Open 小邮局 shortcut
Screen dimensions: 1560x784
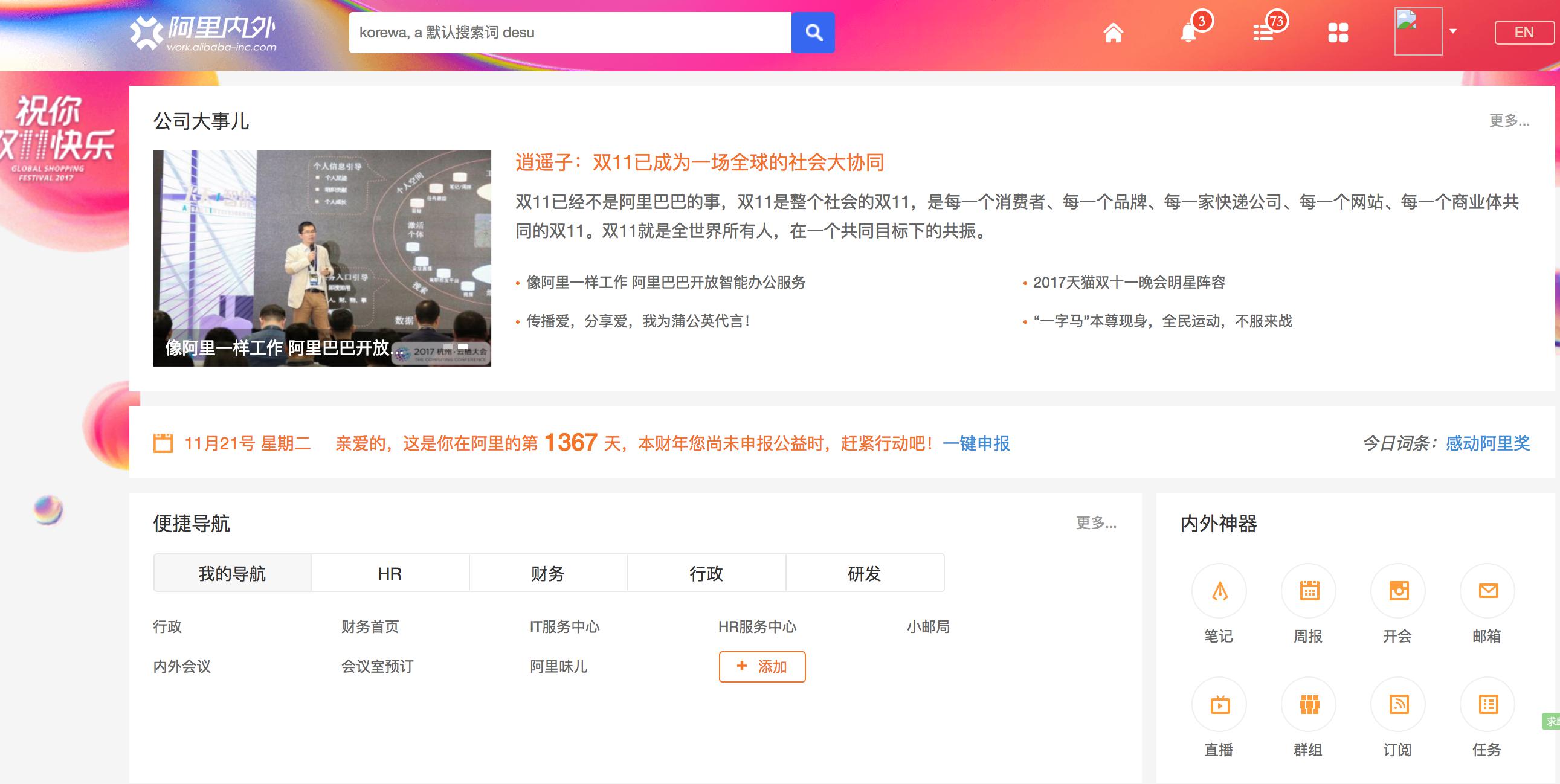click(929, 626)
